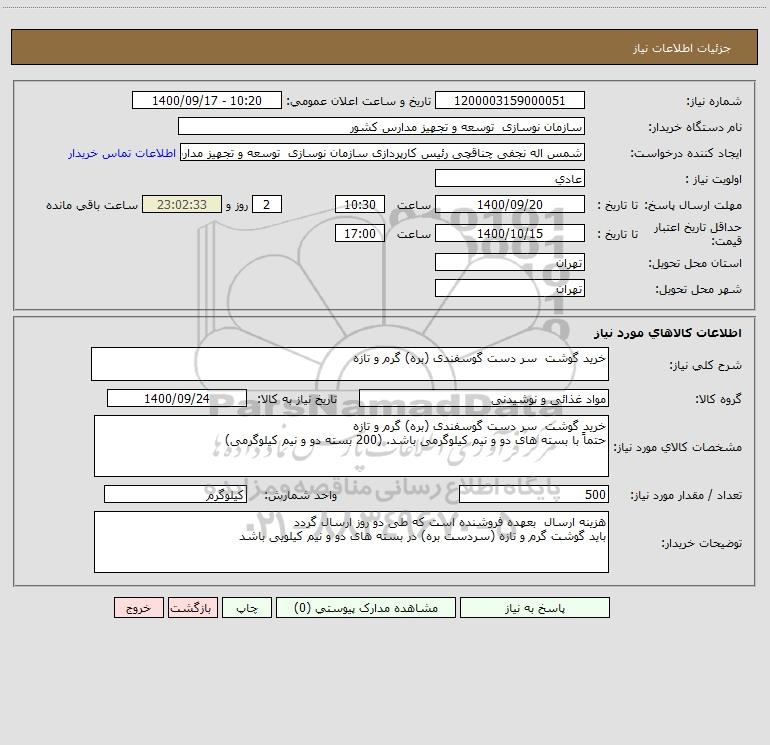The width and height of the screenshot is (770, 745).
Task: Click the ایجاد کننده درخواست field
Action: 382,152
